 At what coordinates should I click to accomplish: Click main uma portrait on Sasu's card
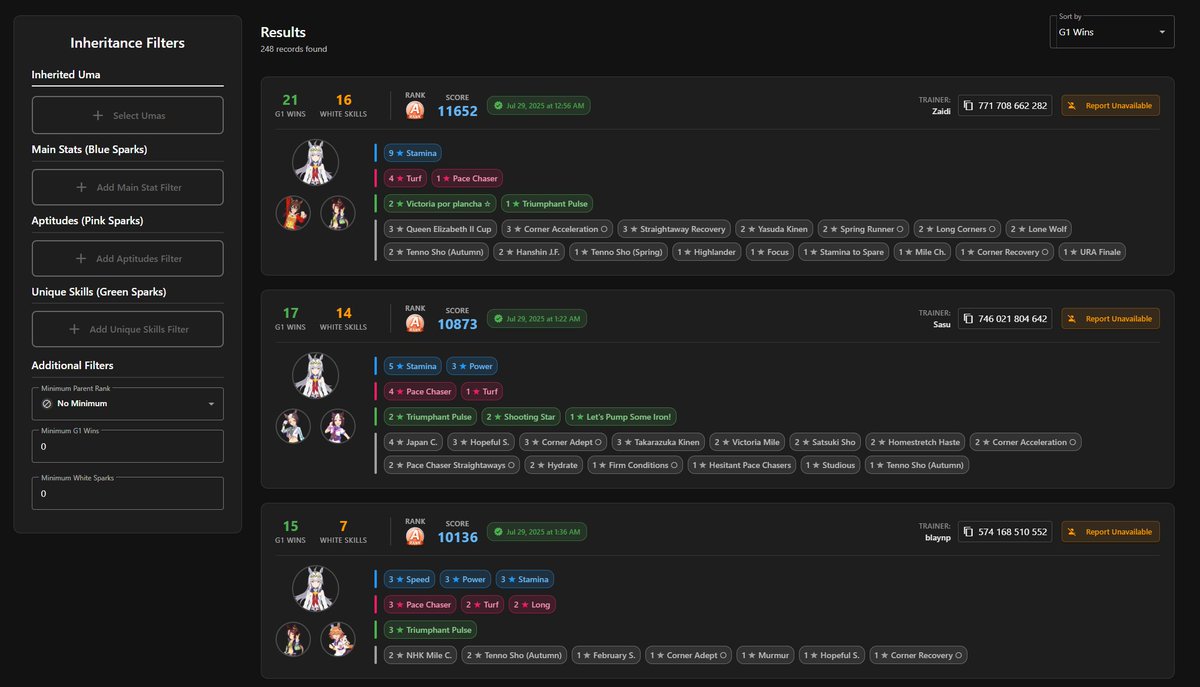[315, 376]
